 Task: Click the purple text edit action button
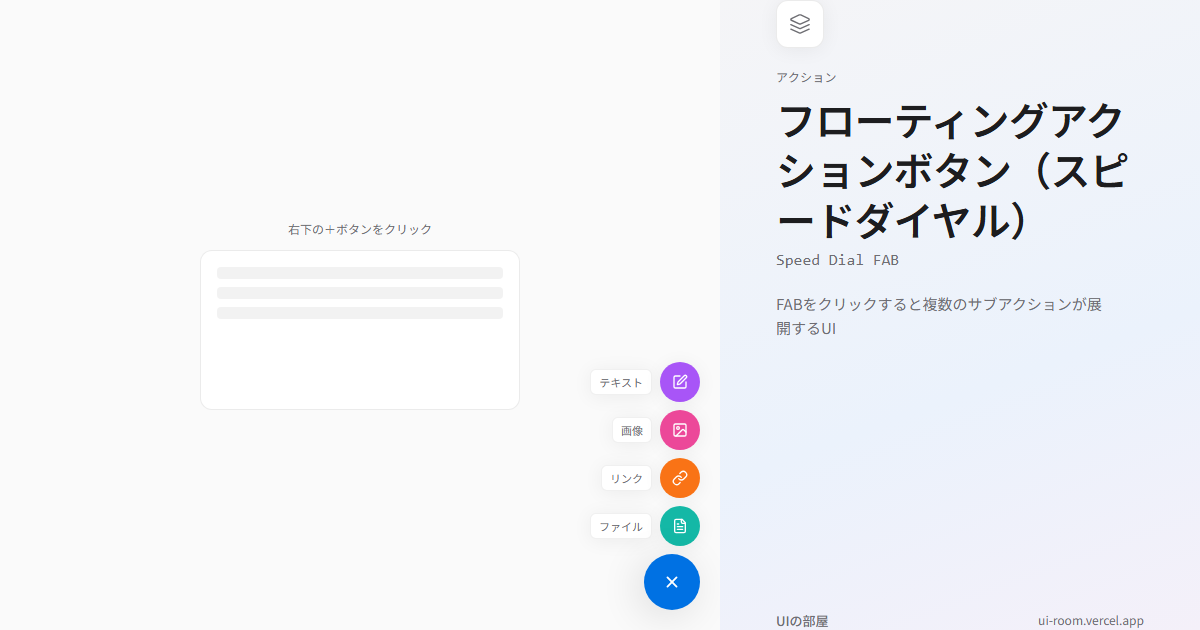(x=680, y=382)
